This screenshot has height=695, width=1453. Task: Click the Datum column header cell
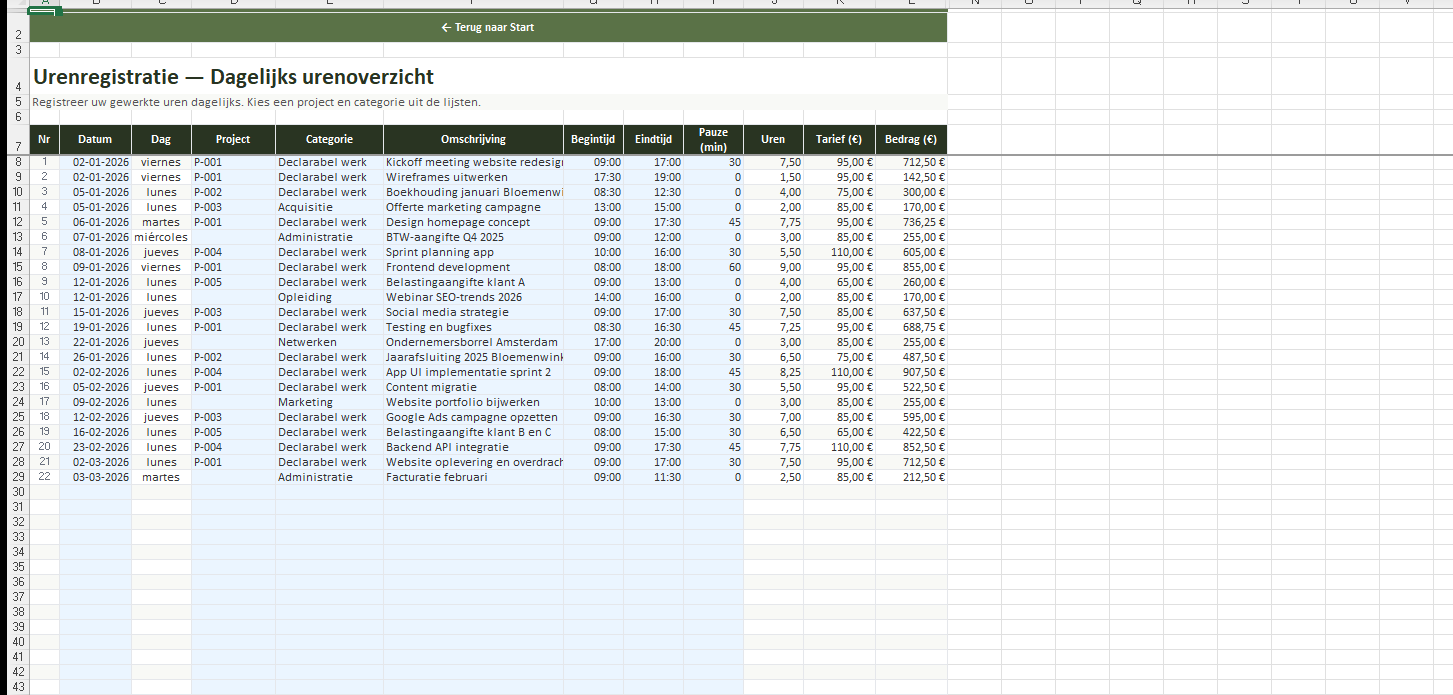pos(95,140)
